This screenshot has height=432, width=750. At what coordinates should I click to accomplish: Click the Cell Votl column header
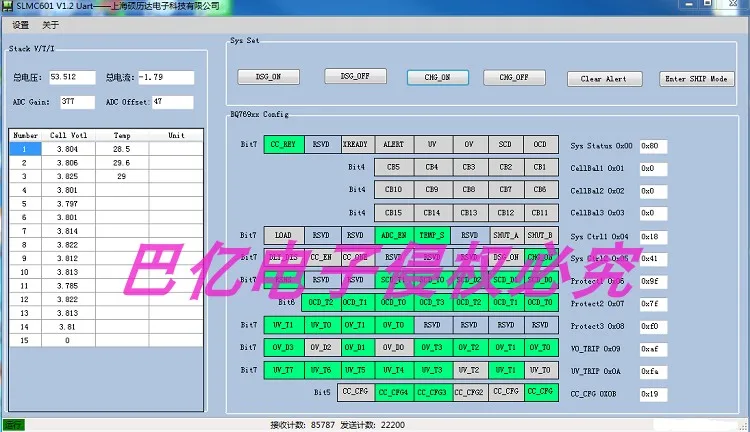(x=68, y=135)
